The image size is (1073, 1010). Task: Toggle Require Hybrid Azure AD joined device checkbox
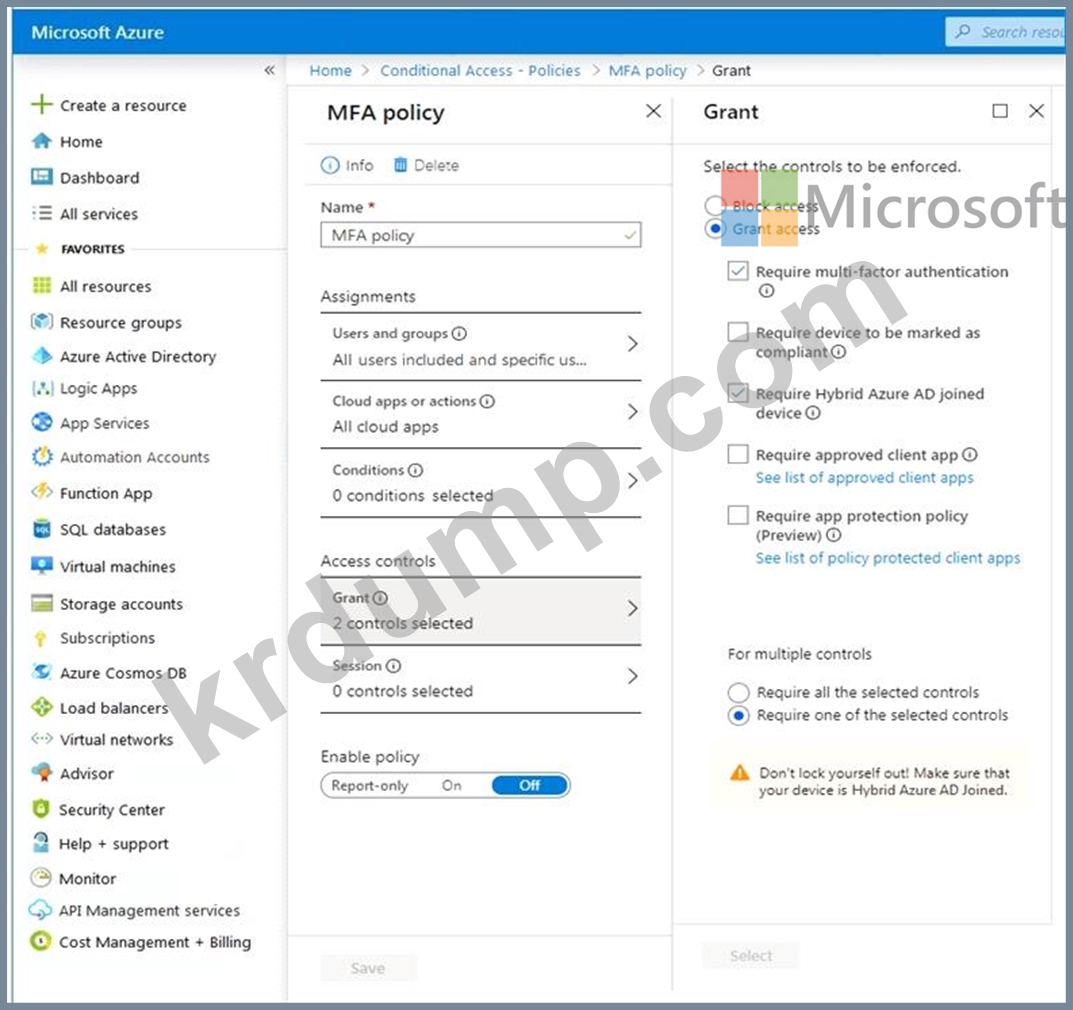click(x=738, y=393)
